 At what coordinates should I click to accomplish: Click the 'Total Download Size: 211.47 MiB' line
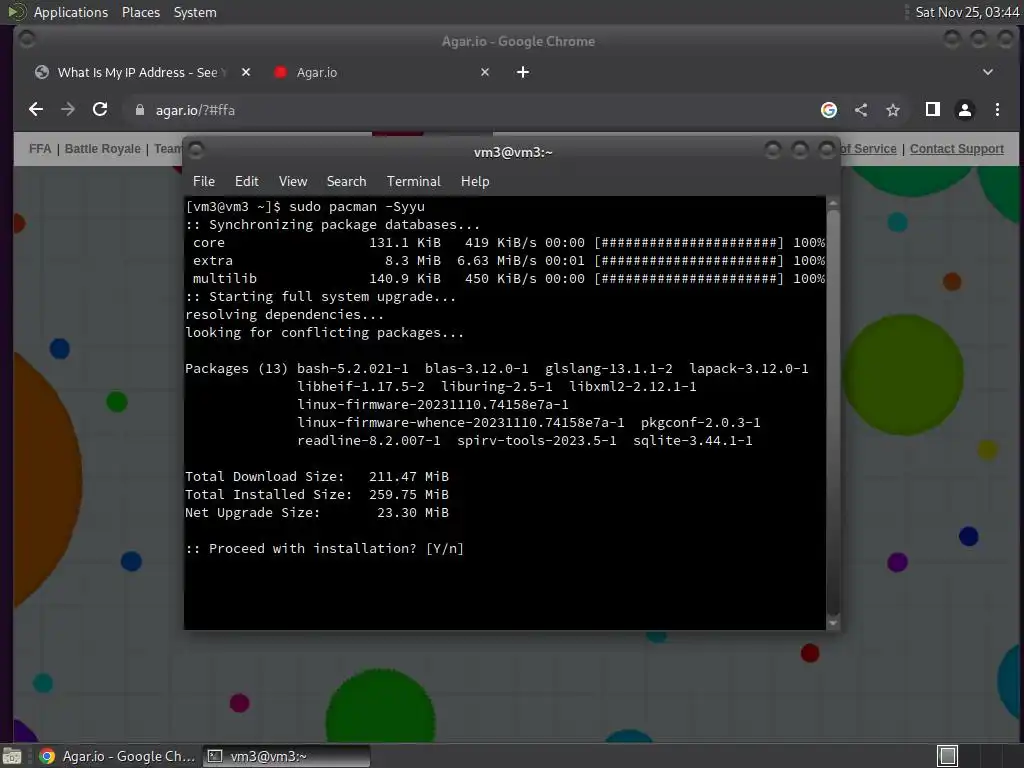tap(317, 477)
